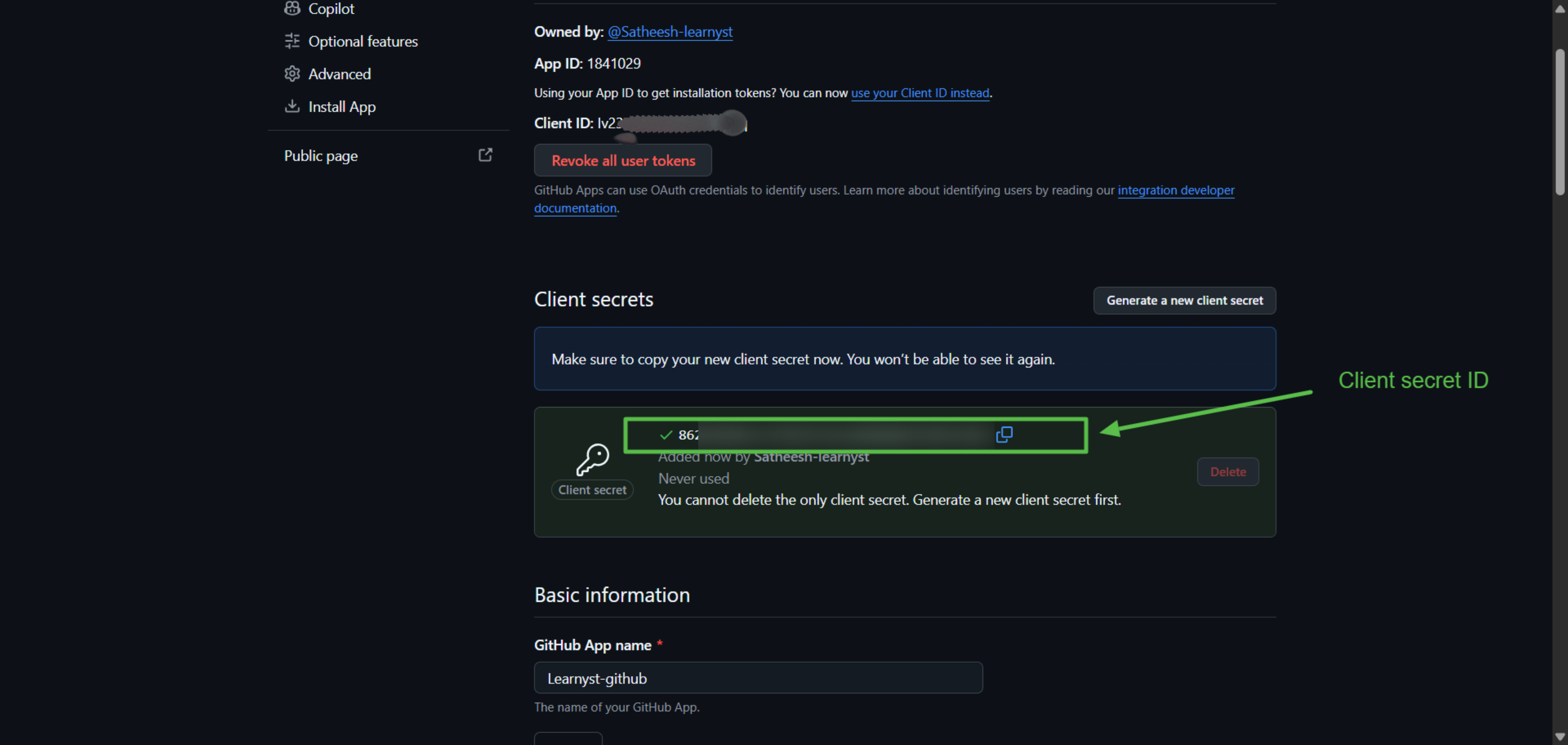Click the Optional features sliders icon
The width and height of the screenshot is (1568, 745).
[x=292, y=41]
